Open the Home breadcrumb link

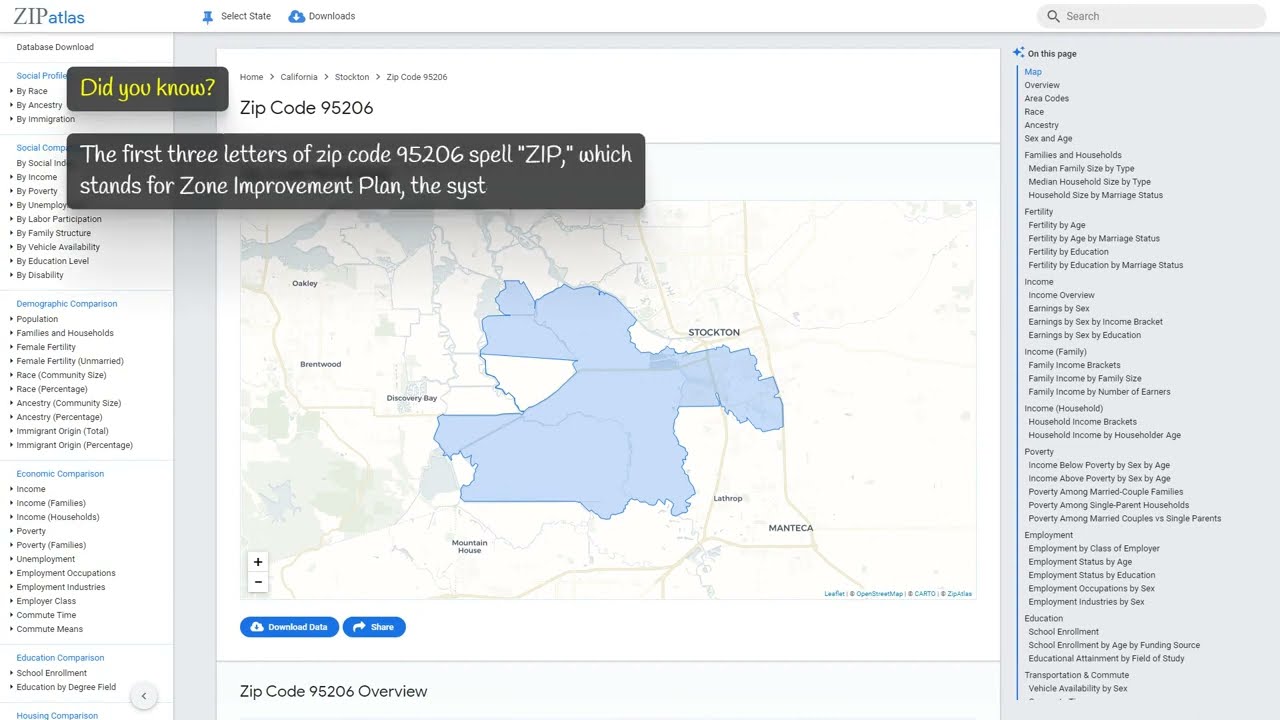[x=251, y=77]
